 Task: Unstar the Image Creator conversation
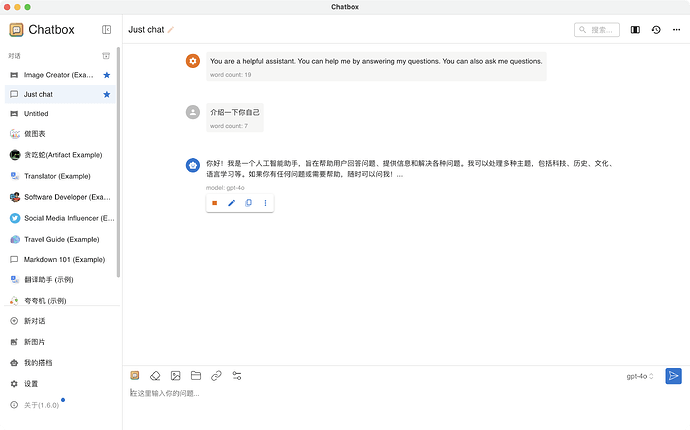pyautogui.click(x=106, y=75)
